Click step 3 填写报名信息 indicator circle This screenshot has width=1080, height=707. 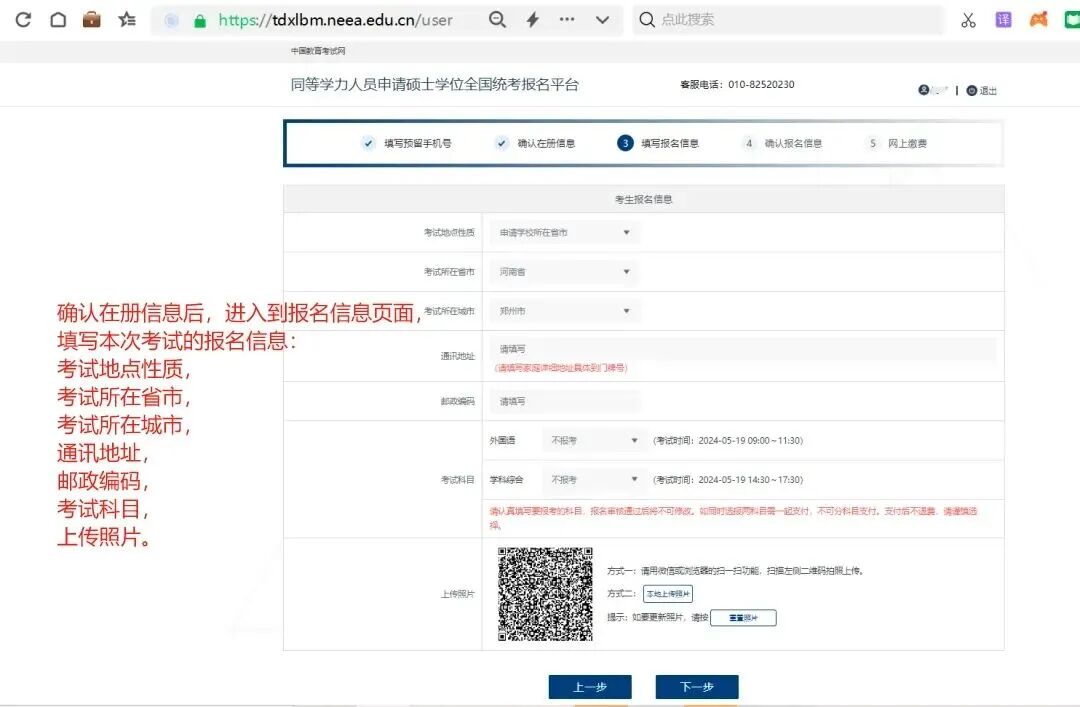[623, 143]
